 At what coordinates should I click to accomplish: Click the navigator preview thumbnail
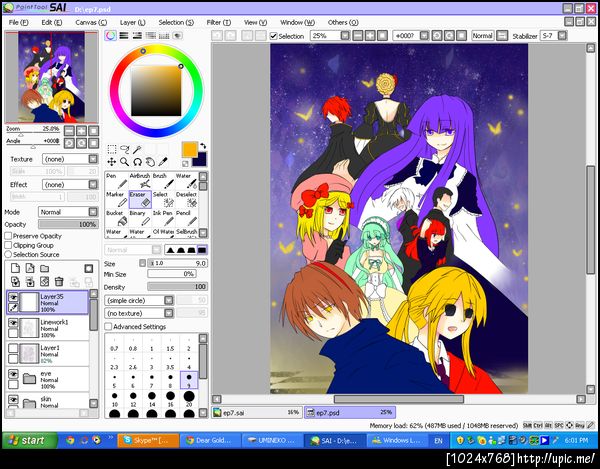click(x=51, y=77)
